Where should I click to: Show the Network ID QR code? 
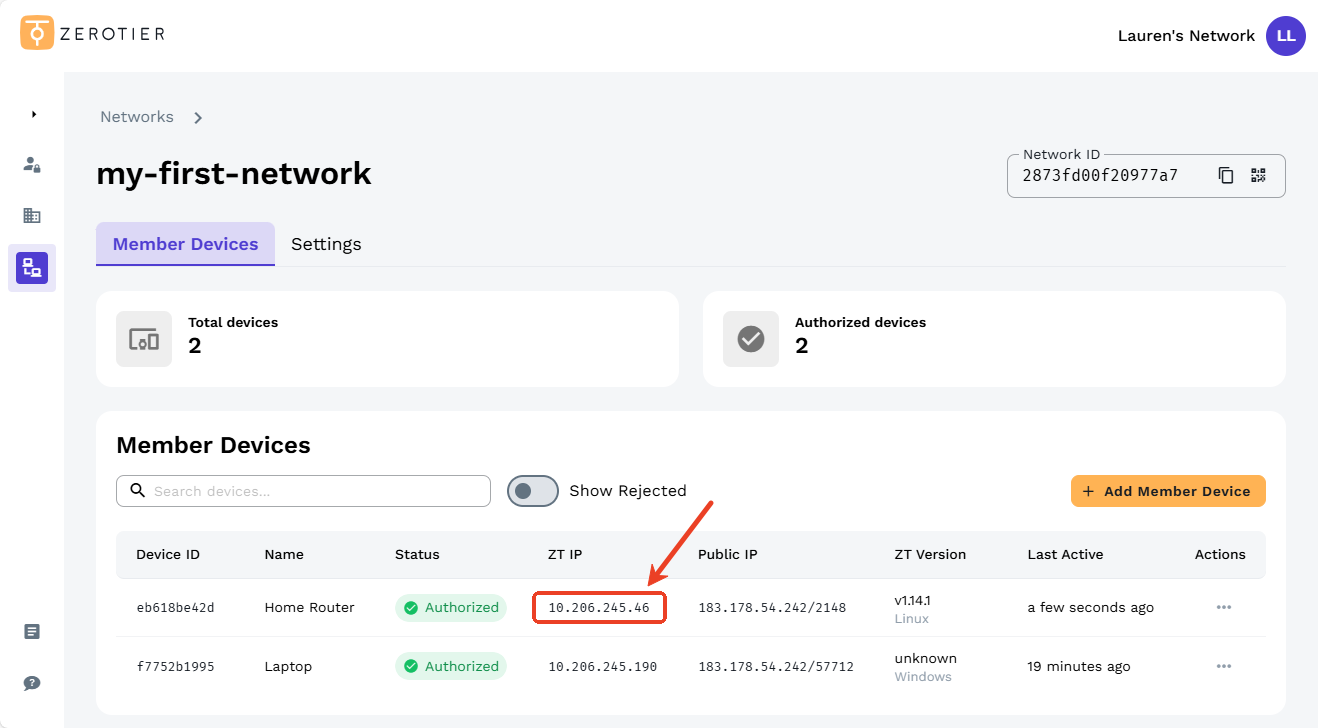click(1258, 175)
